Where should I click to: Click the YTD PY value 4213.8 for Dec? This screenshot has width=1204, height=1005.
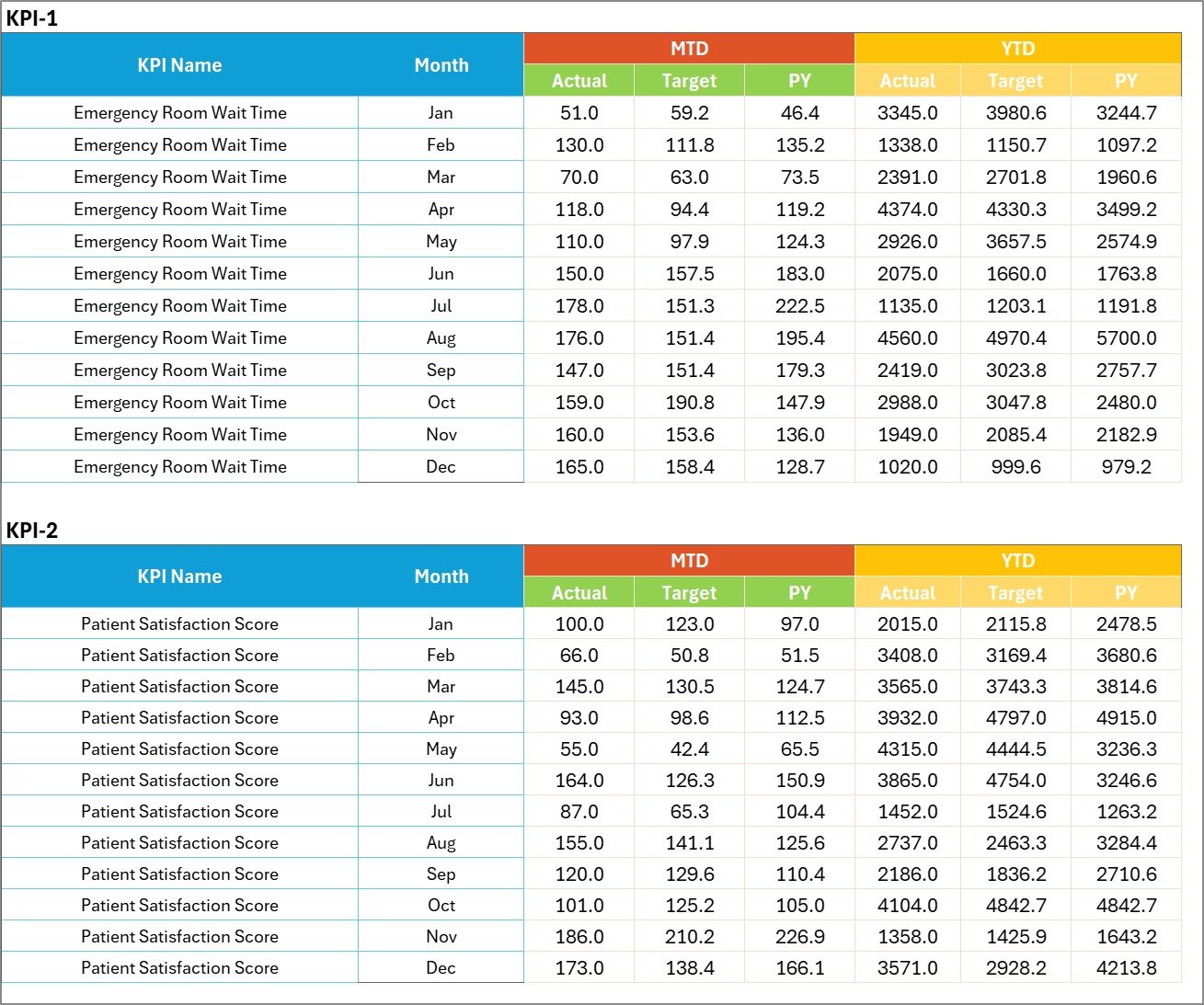point(1126,967)
